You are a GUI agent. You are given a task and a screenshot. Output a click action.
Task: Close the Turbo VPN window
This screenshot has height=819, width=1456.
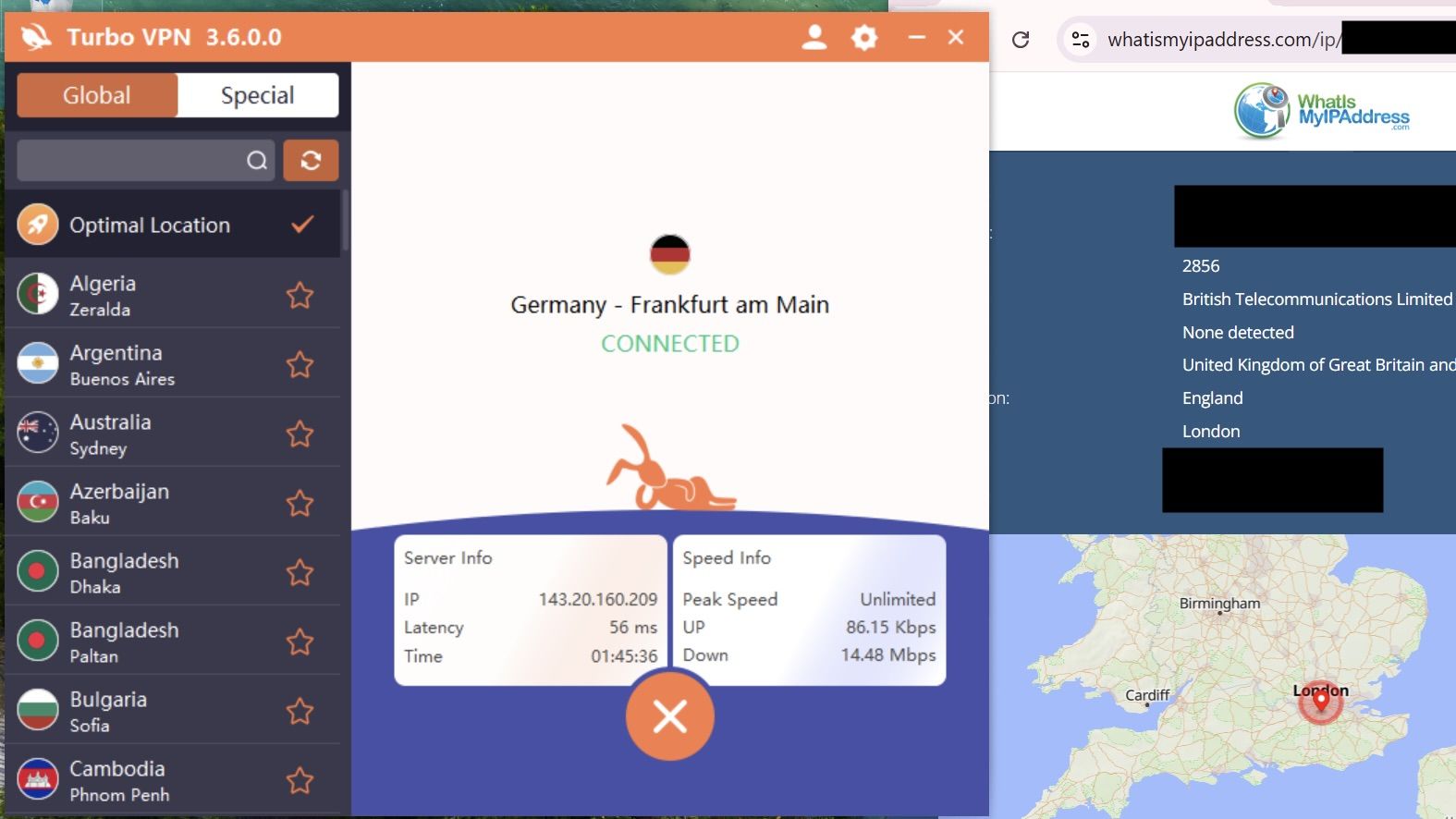coord(956,37)
